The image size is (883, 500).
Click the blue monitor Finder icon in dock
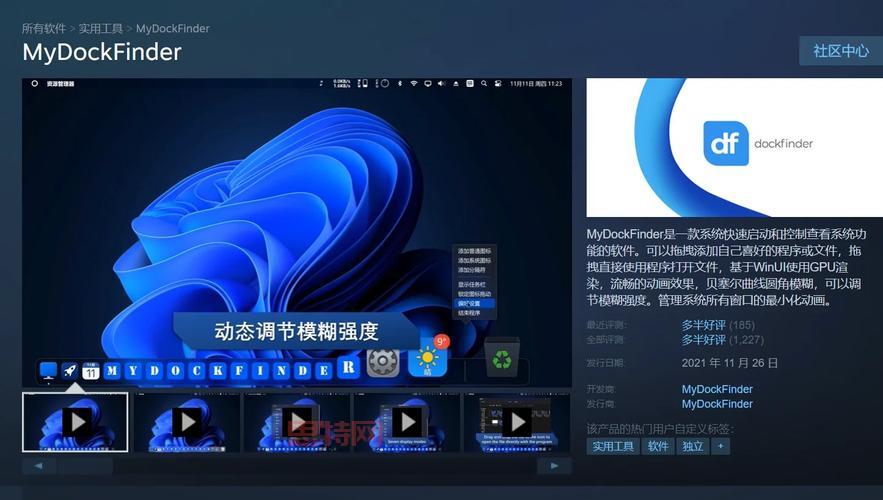[x=48, y=371]
